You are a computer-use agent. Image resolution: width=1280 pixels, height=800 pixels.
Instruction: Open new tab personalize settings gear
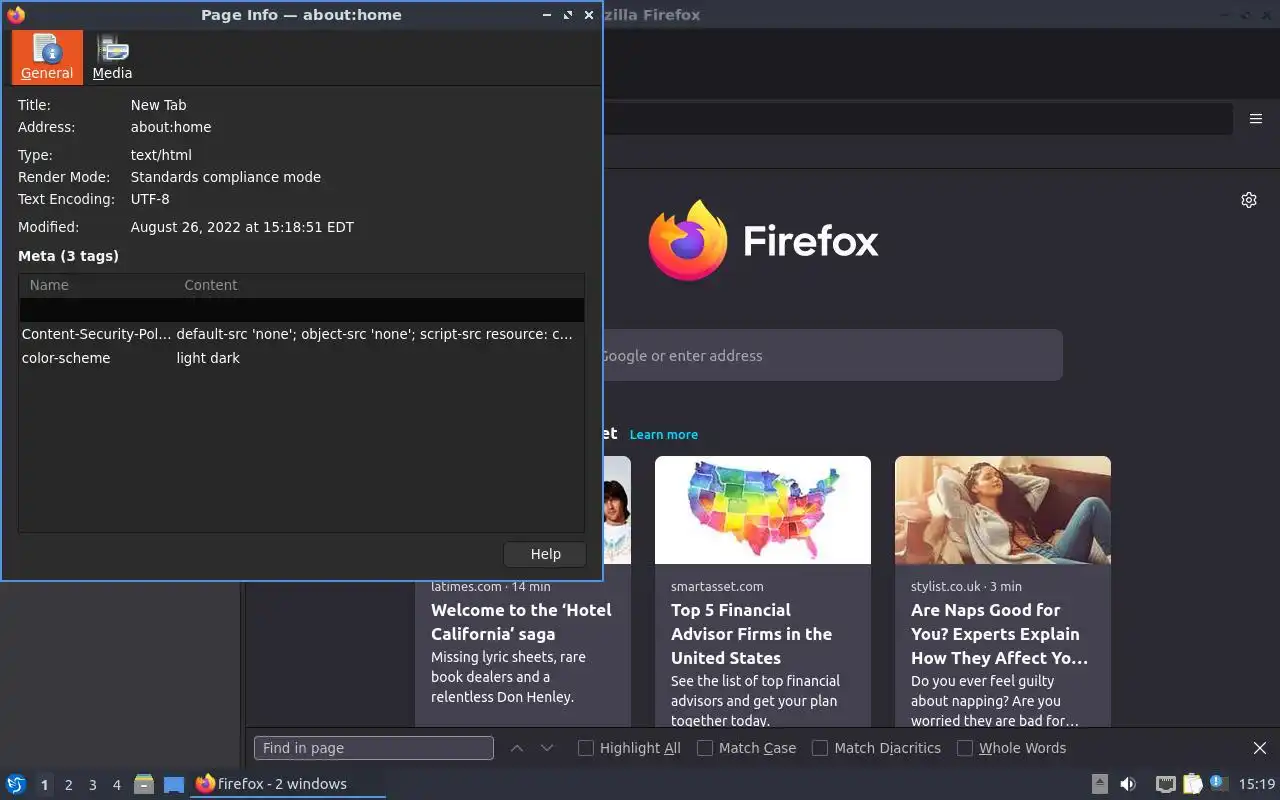(x=1249, y=200)
